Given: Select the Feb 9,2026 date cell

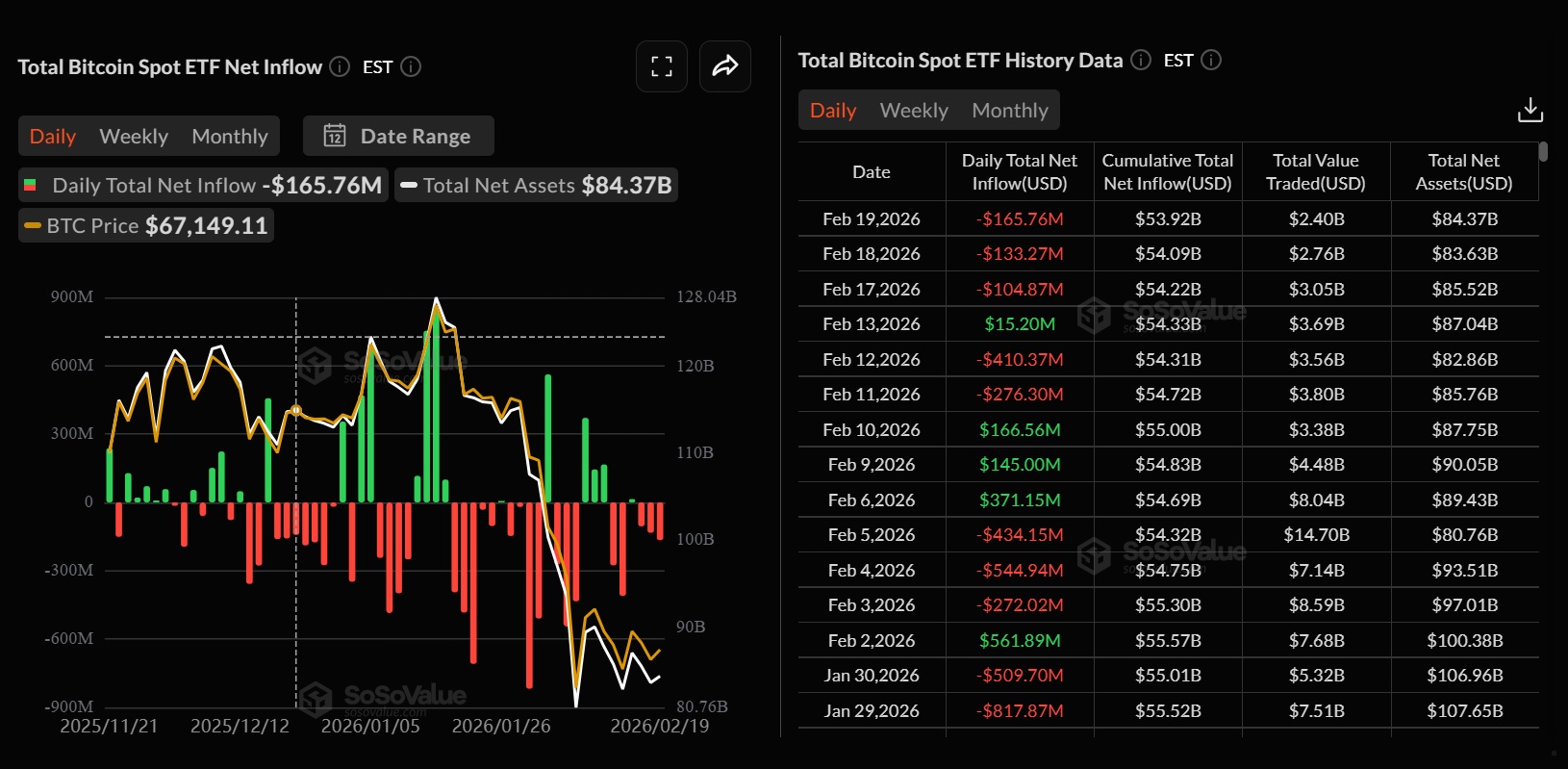Looking at the screenshot, I should (872, 464).
